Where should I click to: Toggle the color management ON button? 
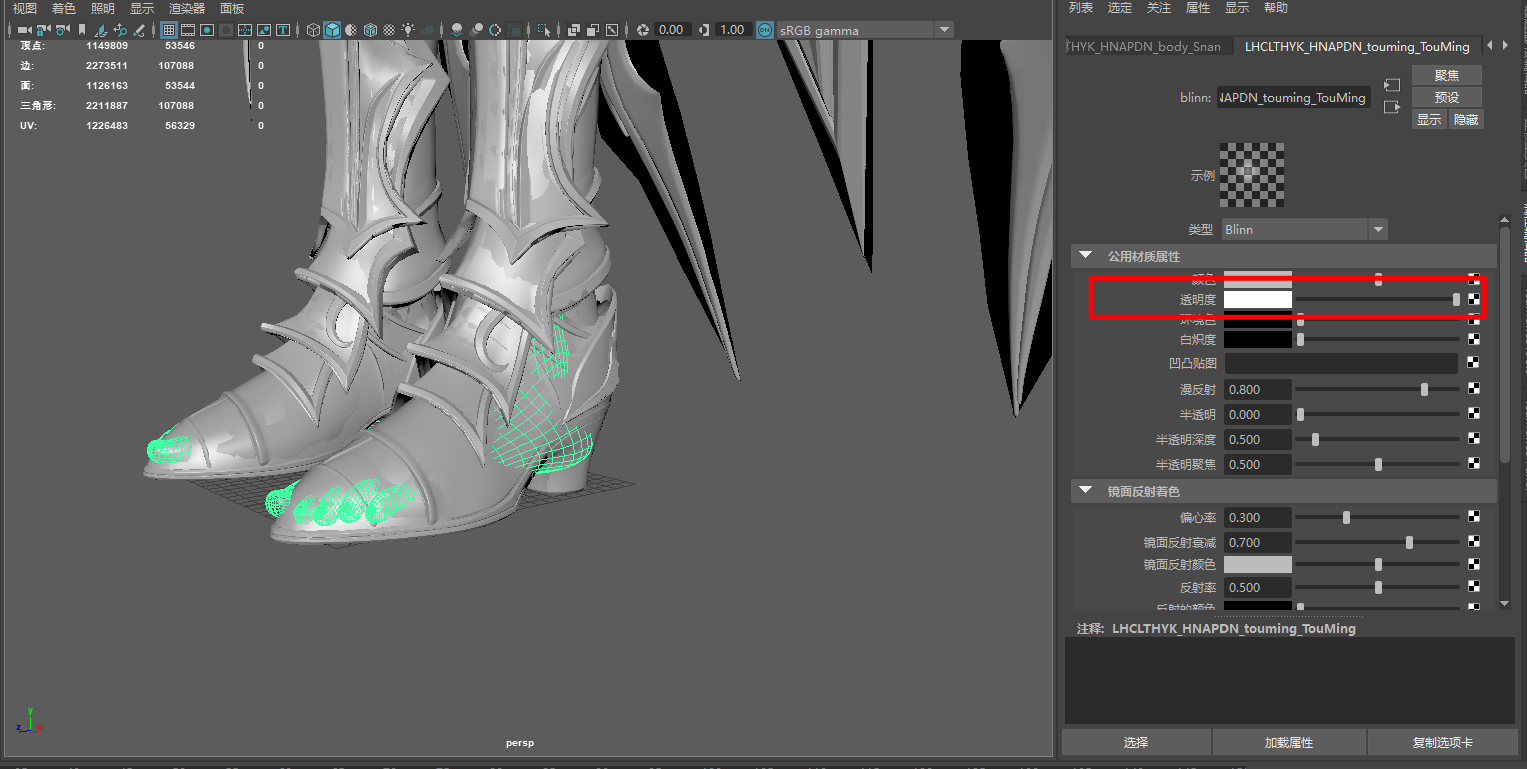[x=764, y=30]
